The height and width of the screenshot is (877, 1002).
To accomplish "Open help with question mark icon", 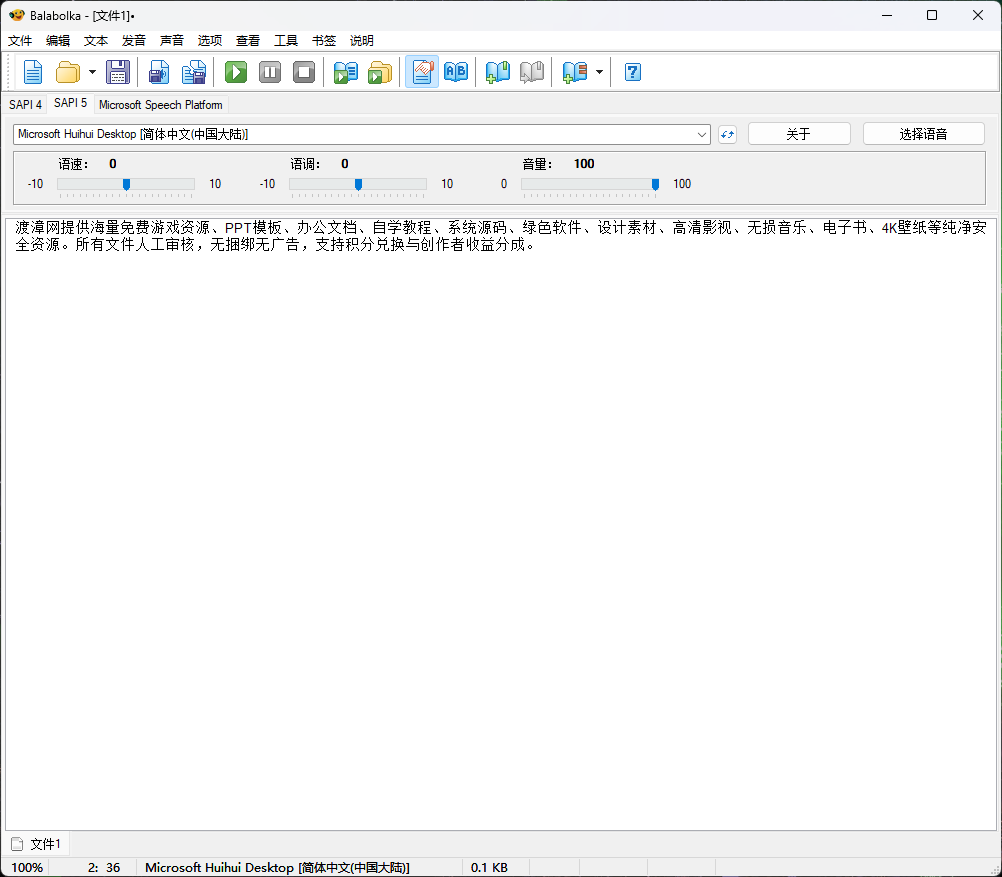I will [x=633, y=72].
